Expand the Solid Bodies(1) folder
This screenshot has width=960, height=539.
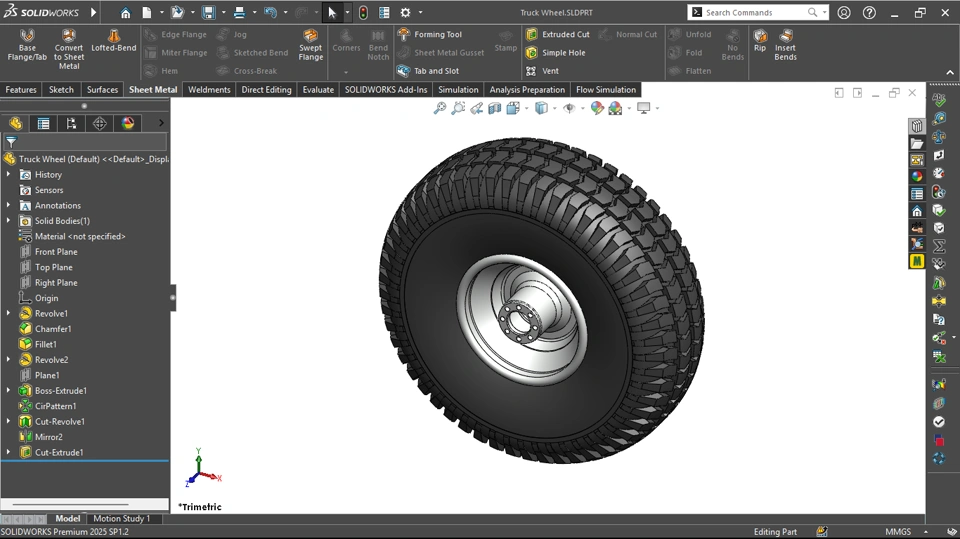click(x=9, y=221)
